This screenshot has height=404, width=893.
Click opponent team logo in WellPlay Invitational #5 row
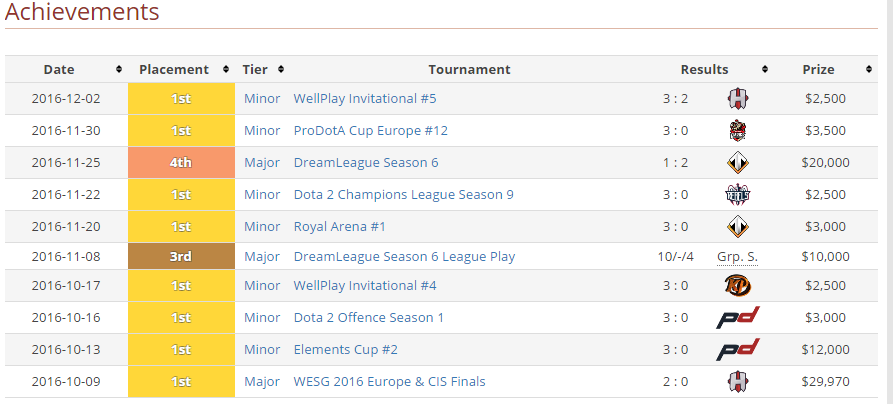[x=738, y=99]
